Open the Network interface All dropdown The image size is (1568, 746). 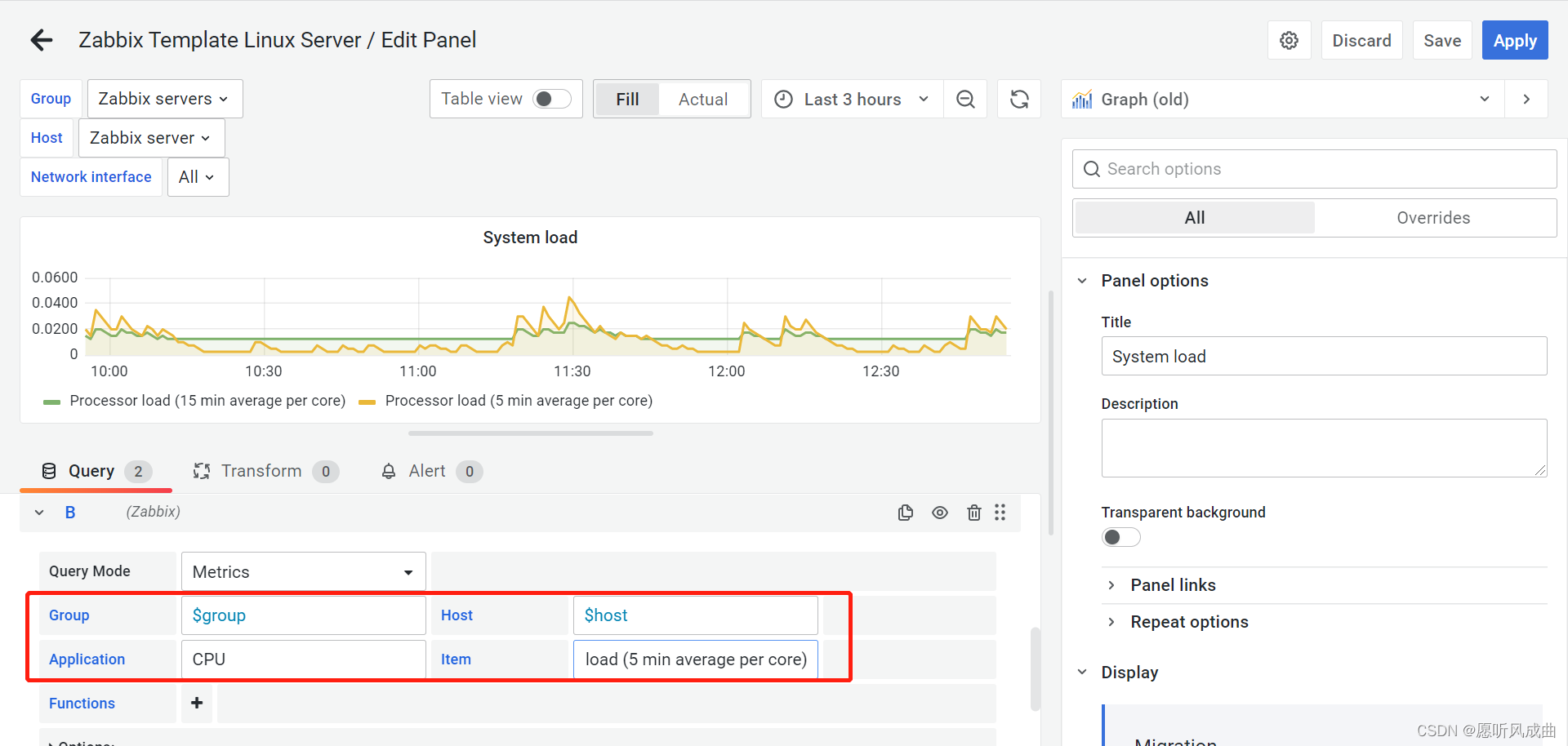[198, 177]
